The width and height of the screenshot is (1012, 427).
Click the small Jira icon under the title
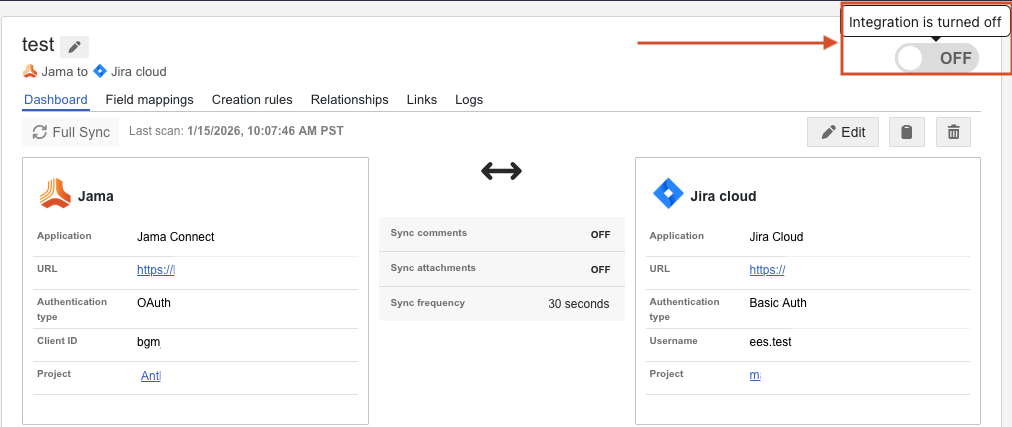pos(99,71)
